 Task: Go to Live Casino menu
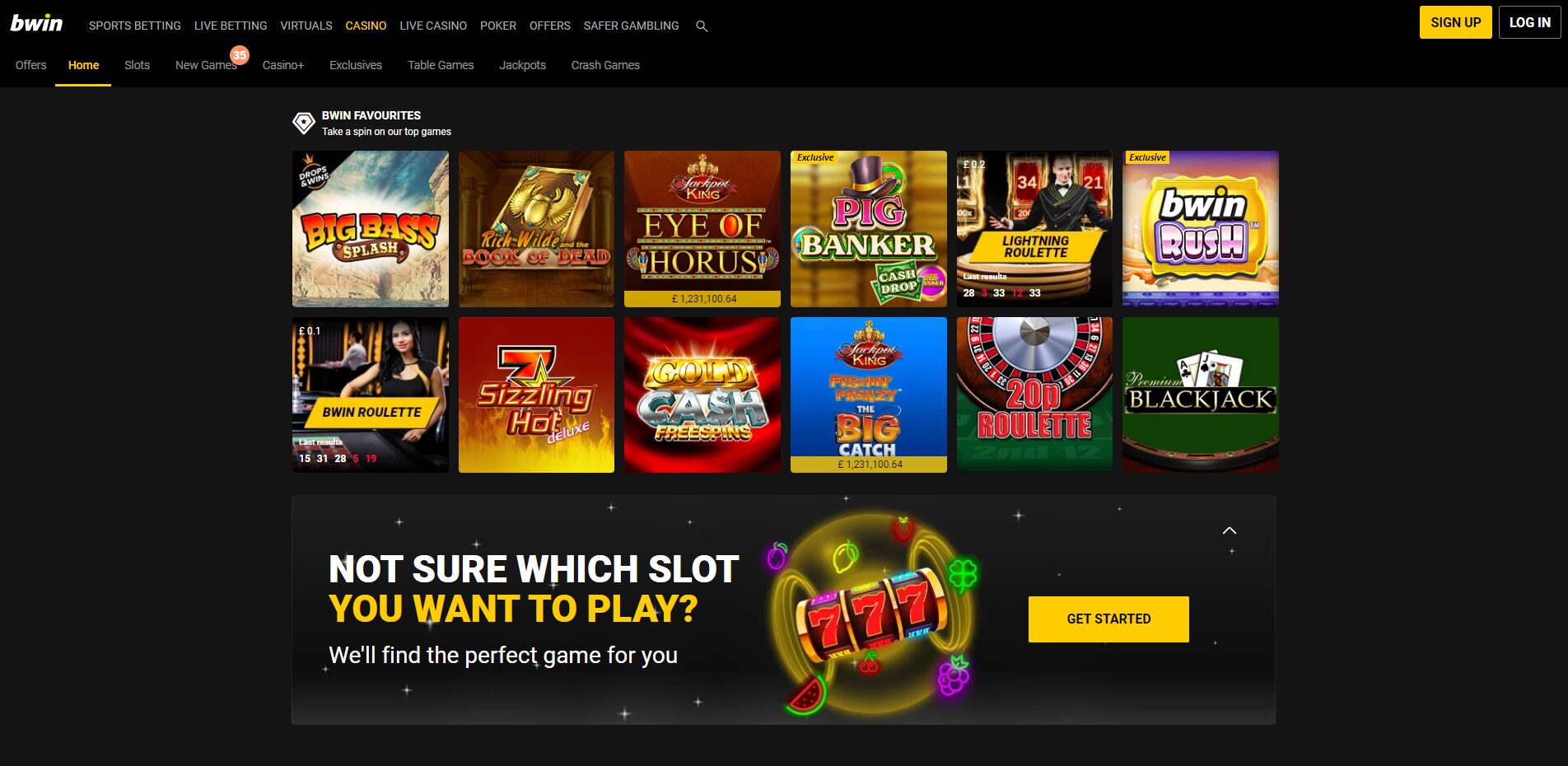[433, 26]
